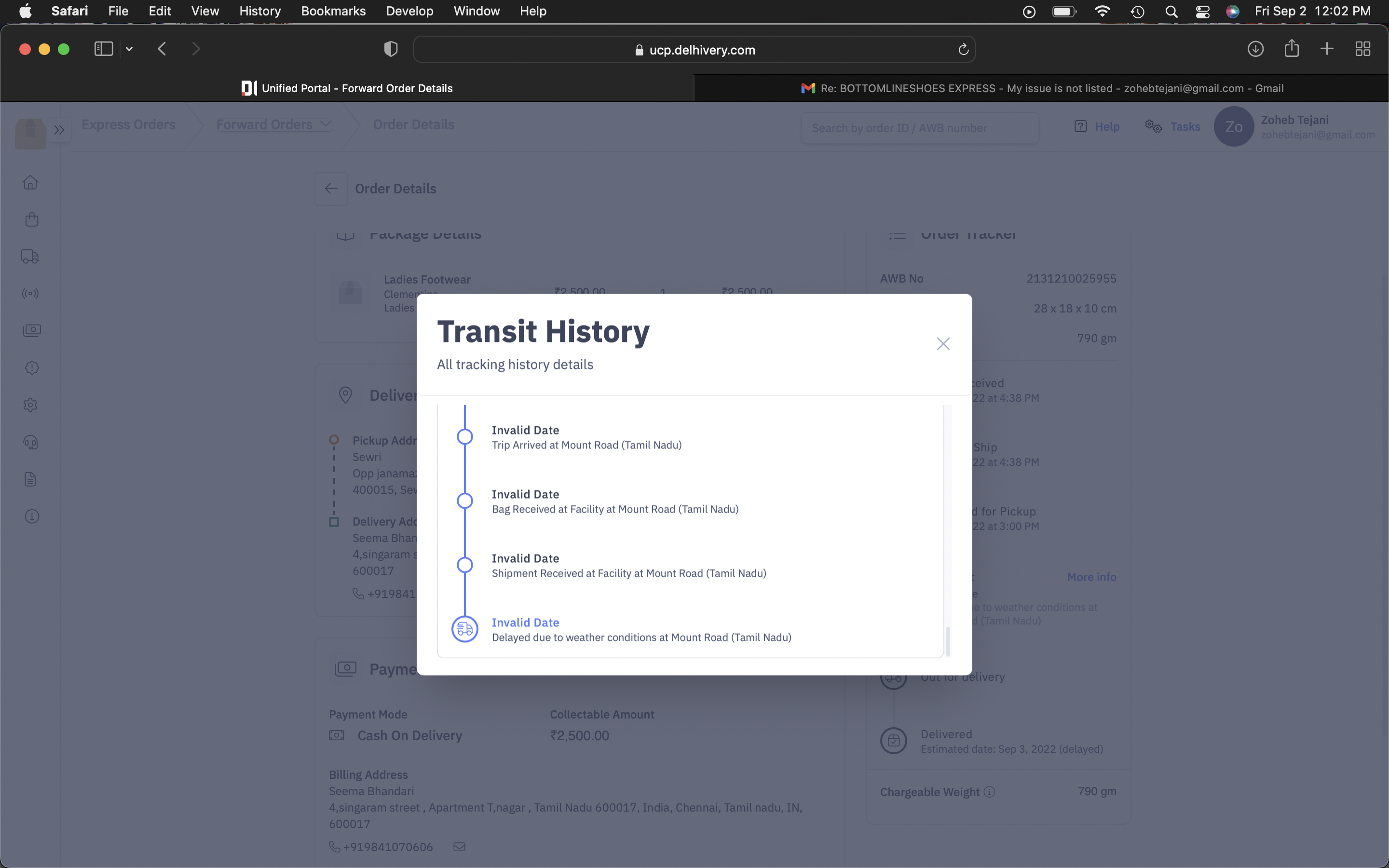Open Safari sidebar options dropdown arrow
1389x868 pixels.
tap(130, 49)
